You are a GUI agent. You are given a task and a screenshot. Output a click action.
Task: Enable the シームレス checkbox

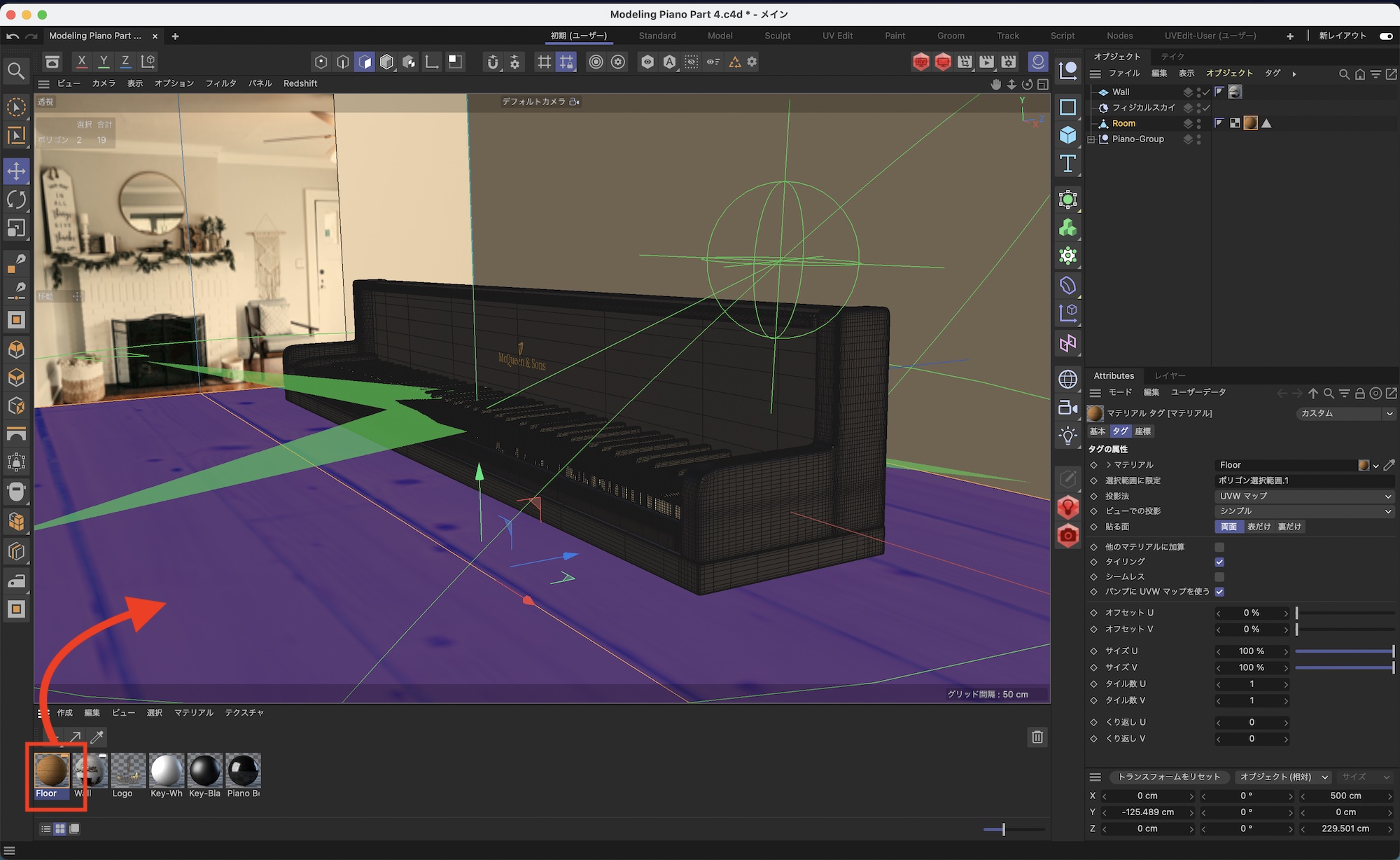1219,577
